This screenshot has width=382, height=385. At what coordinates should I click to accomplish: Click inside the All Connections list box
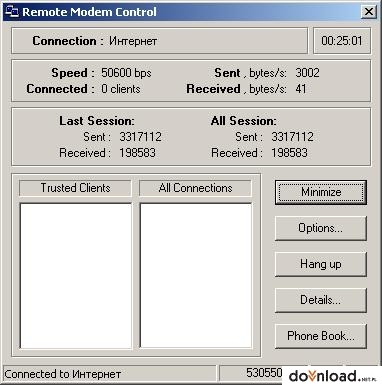196,276
